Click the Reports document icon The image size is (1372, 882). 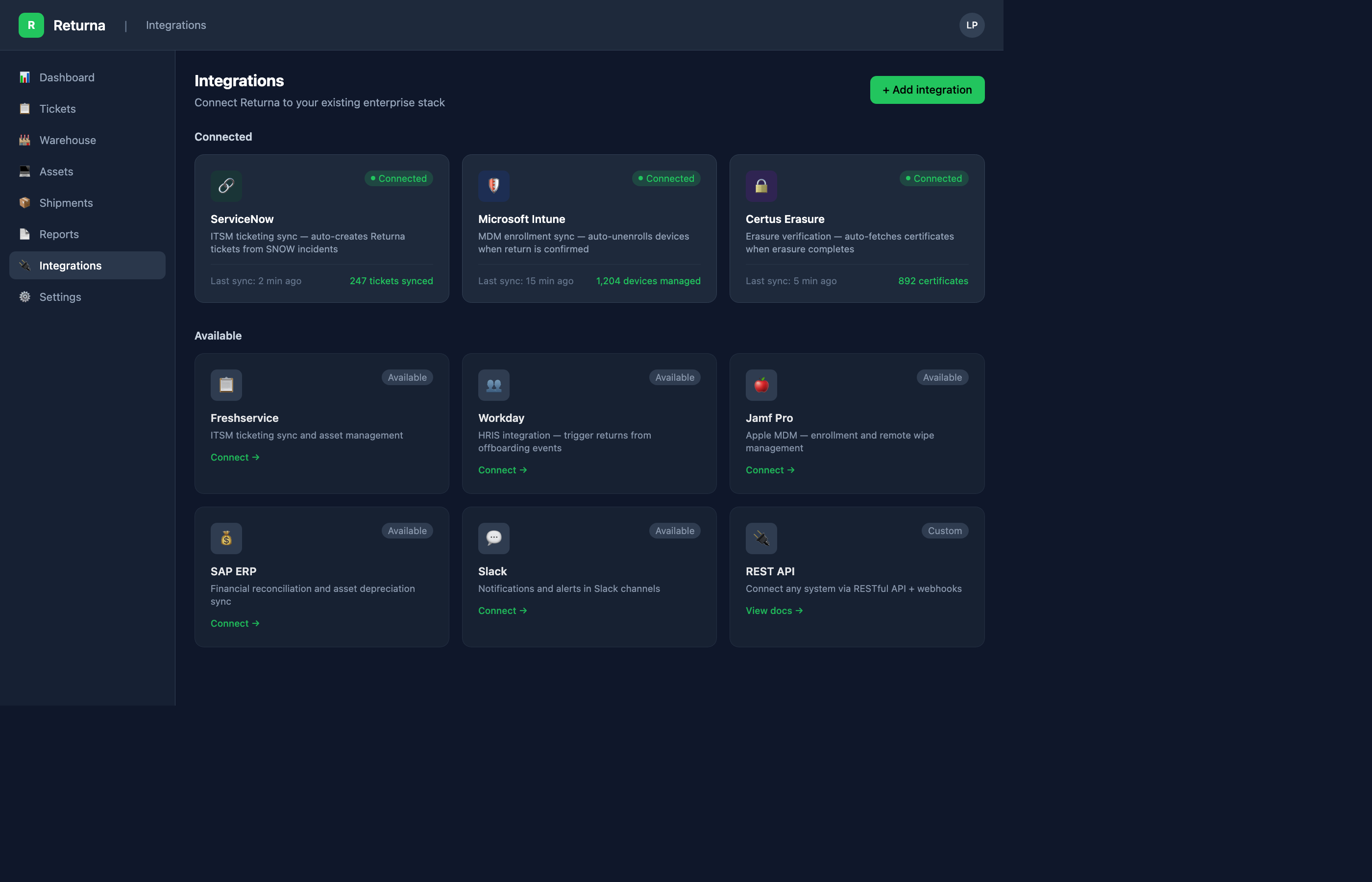pos(24,234)
